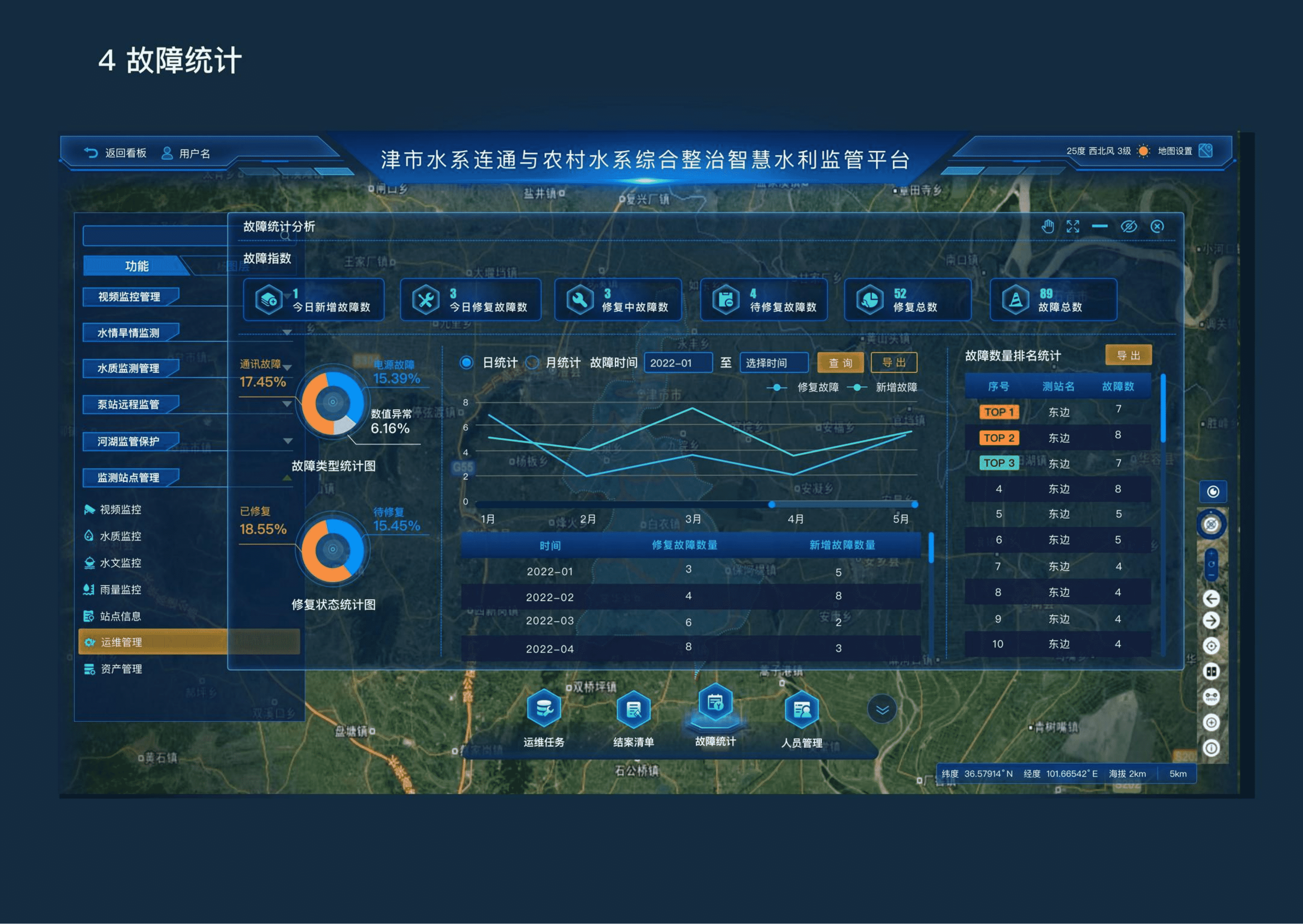This screenshot has width=1303, height=924.
Task: Select the 月统计 radio button
Action: 532,362
